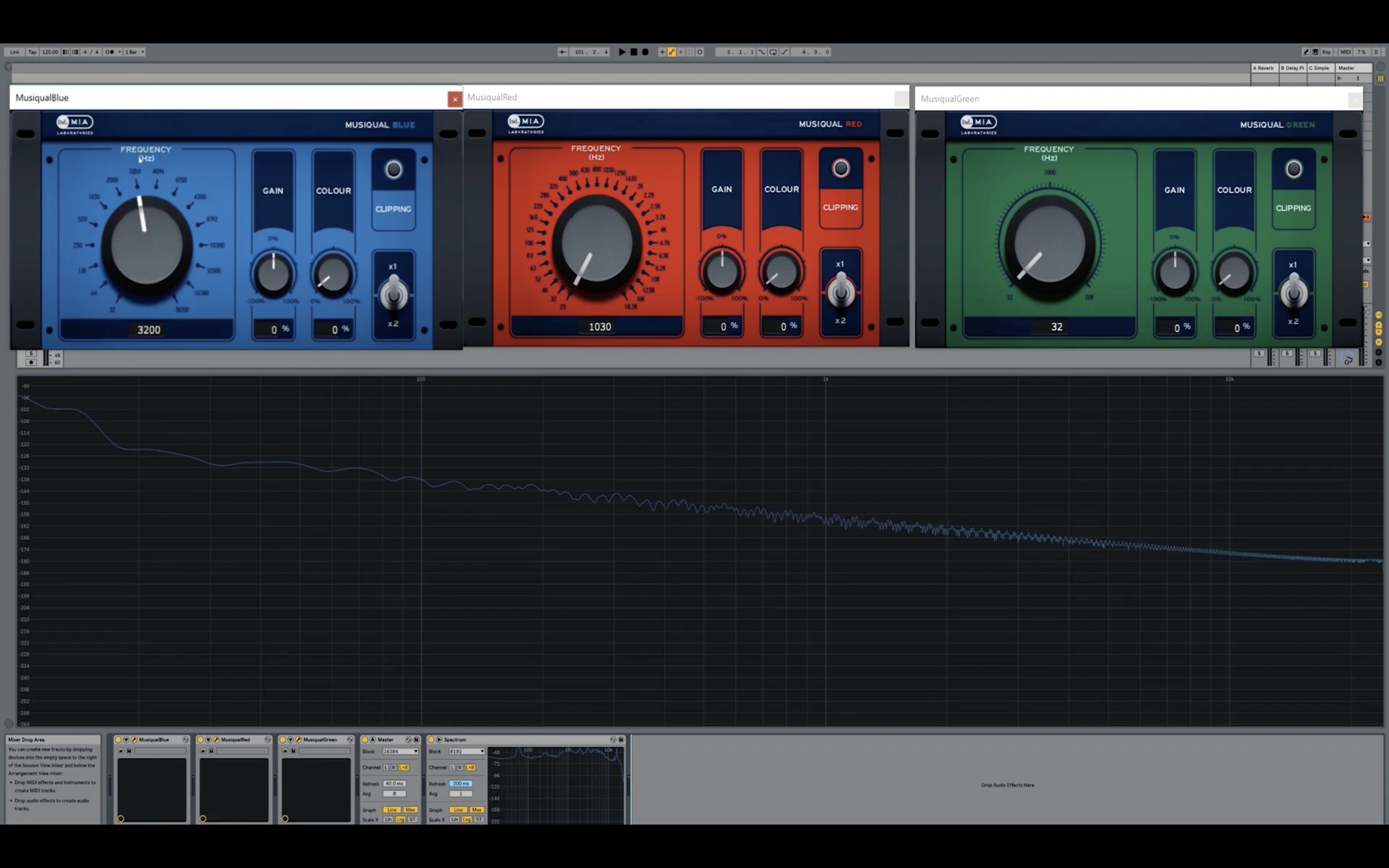Open the metronome settings dropdown arrow
1389x868 pixels.
(120, 52)
